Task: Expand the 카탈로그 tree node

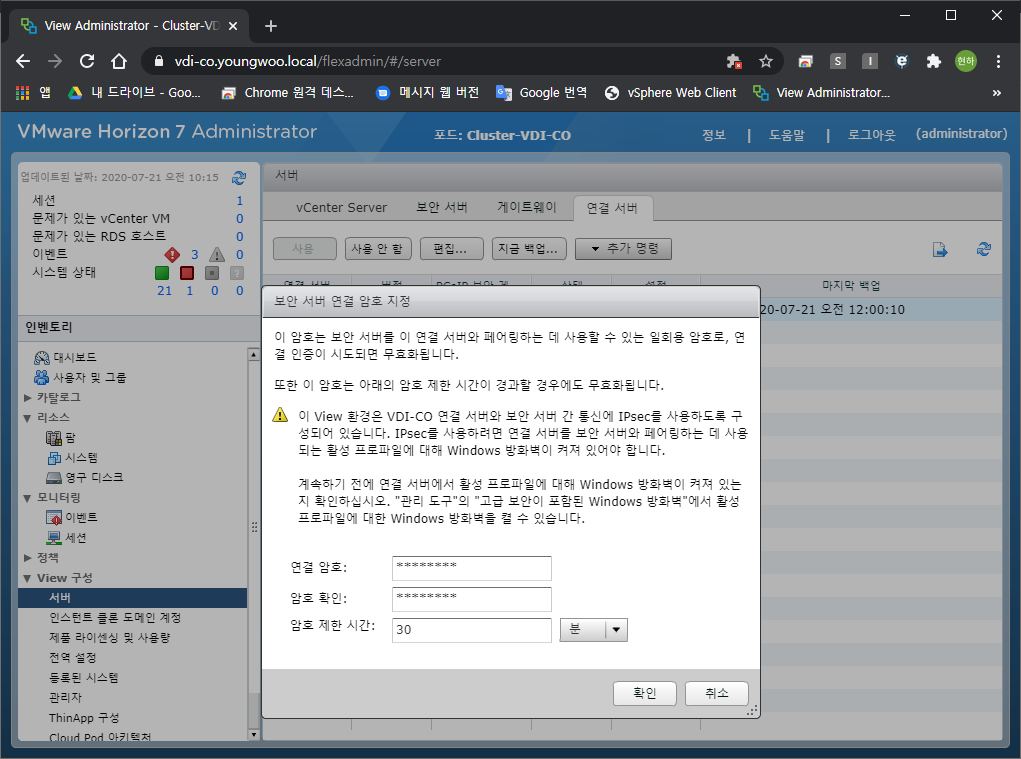Action: 27,398
